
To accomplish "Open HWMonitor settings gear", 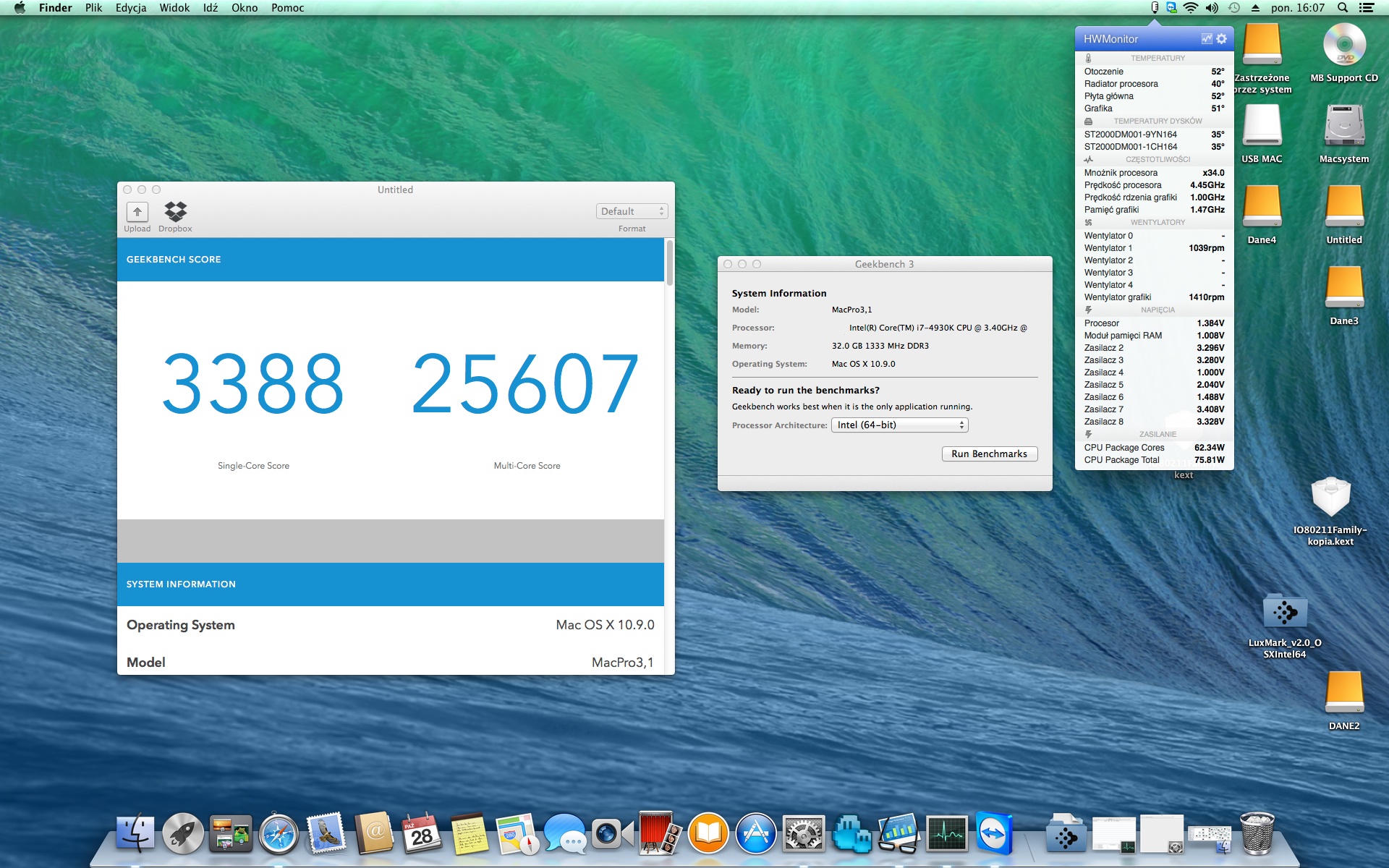I will pyautogui.click(x=1222, y=39).
